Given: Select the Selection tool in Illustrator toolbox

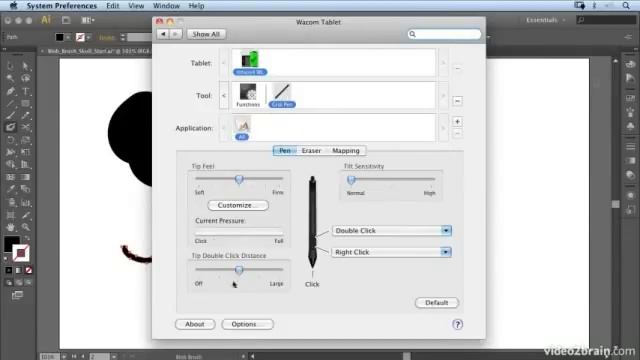Looking at the screenshot, I should [11, 65].
